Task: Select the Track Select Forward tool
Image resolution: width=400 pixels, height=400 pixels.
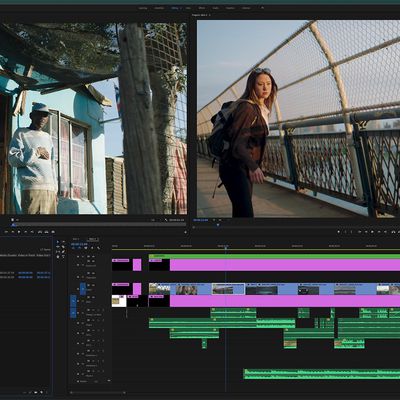Action: [63, 242]
